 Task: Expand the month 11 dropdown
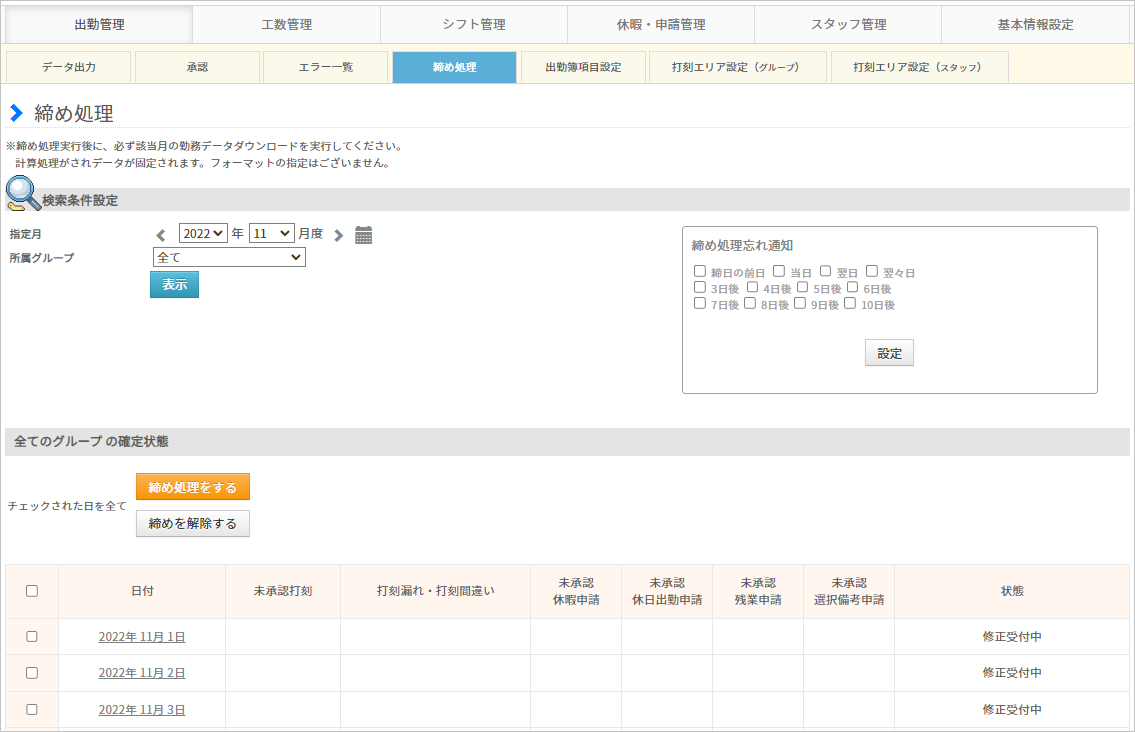coord(271,233)
